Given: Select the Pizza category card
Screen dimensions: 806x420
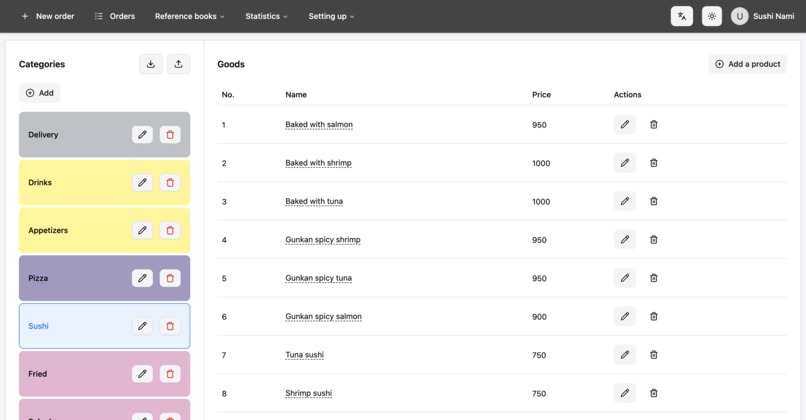Looking at the screenshot, I should pyautogui.click(x=104, y=278).
